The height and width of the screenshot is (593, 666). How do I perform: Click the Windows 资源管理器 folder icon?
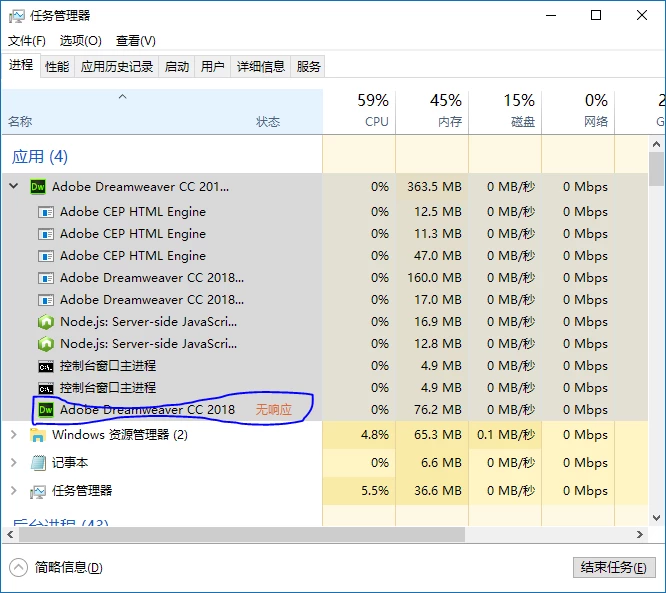tap(38, 435)
